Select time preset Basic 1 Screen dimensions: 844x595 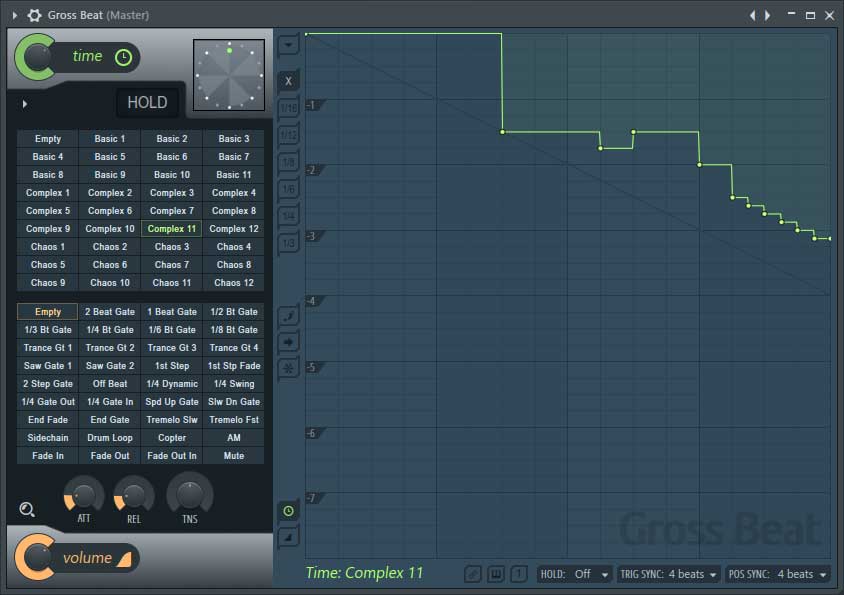pos(110,139)
